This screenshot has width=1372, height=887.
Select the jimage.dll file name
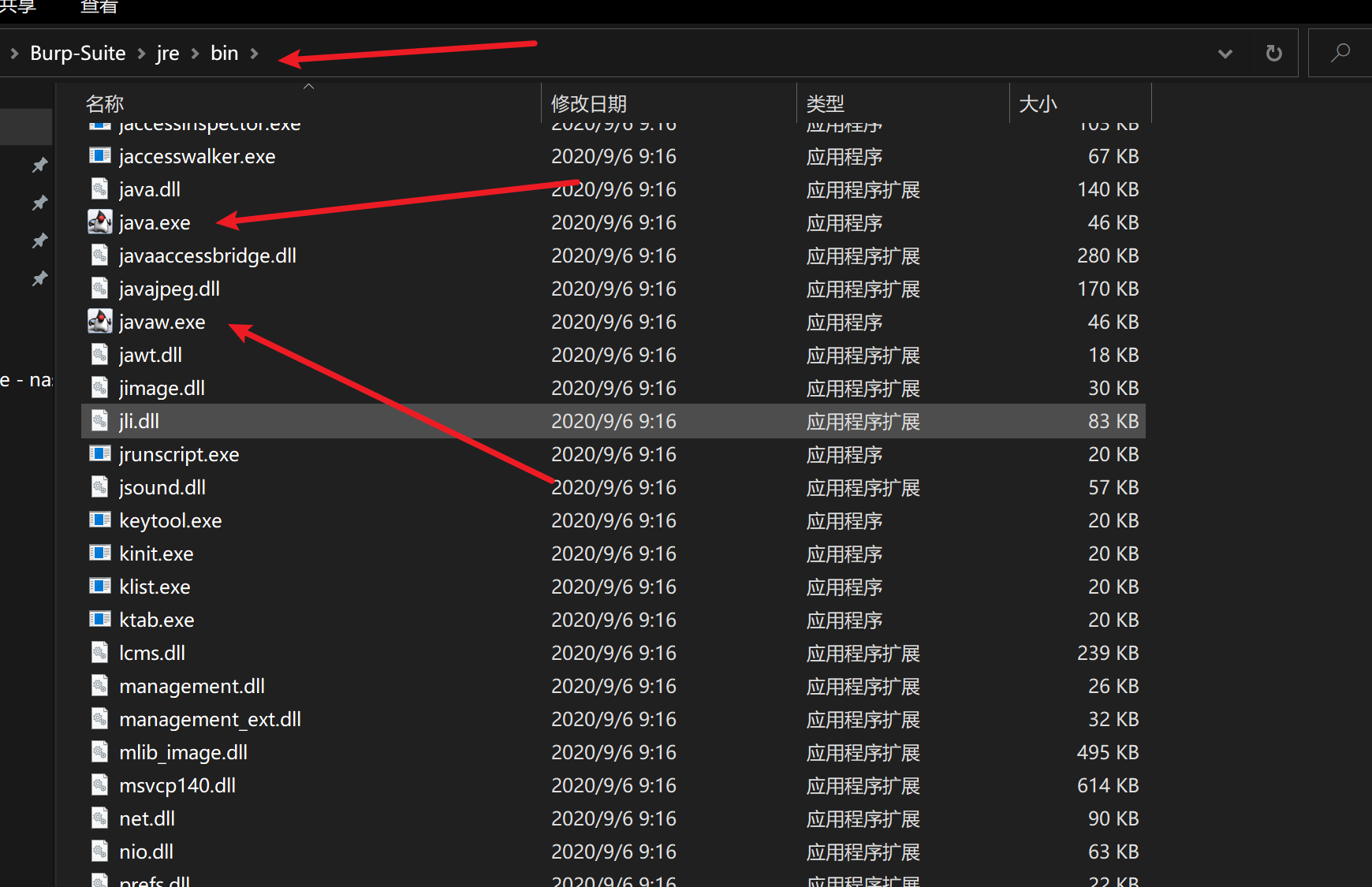pyautogui.click(x=162, y=389)
